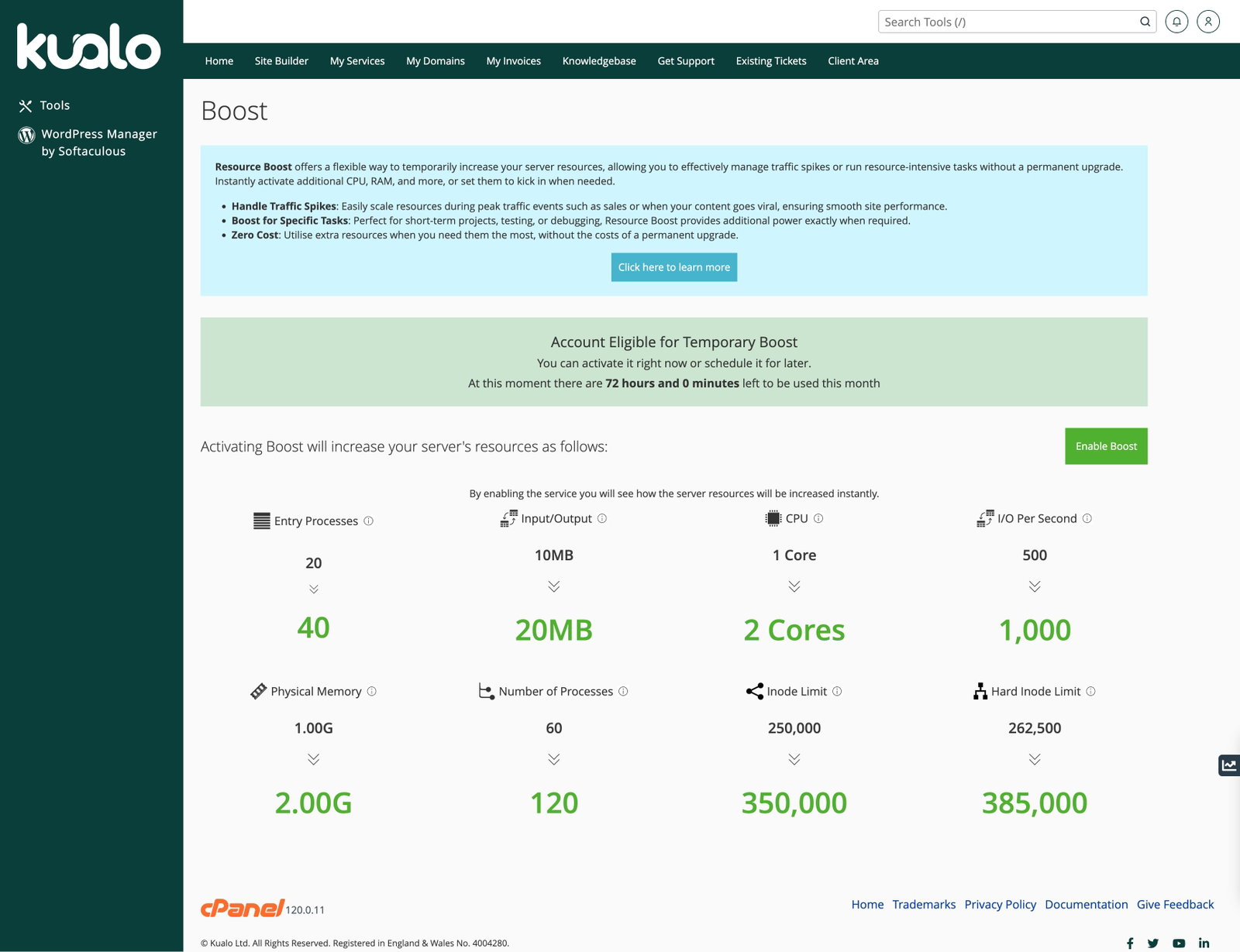Click the CPU info icon

[818, 518]
